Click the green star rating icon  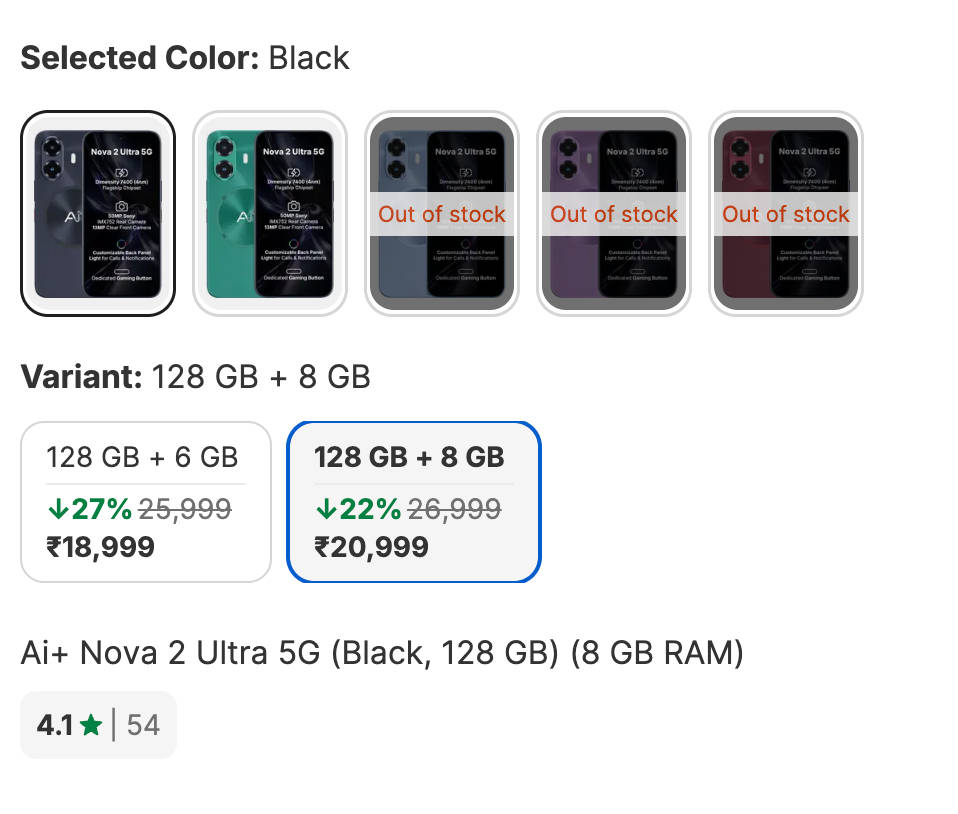91,725
